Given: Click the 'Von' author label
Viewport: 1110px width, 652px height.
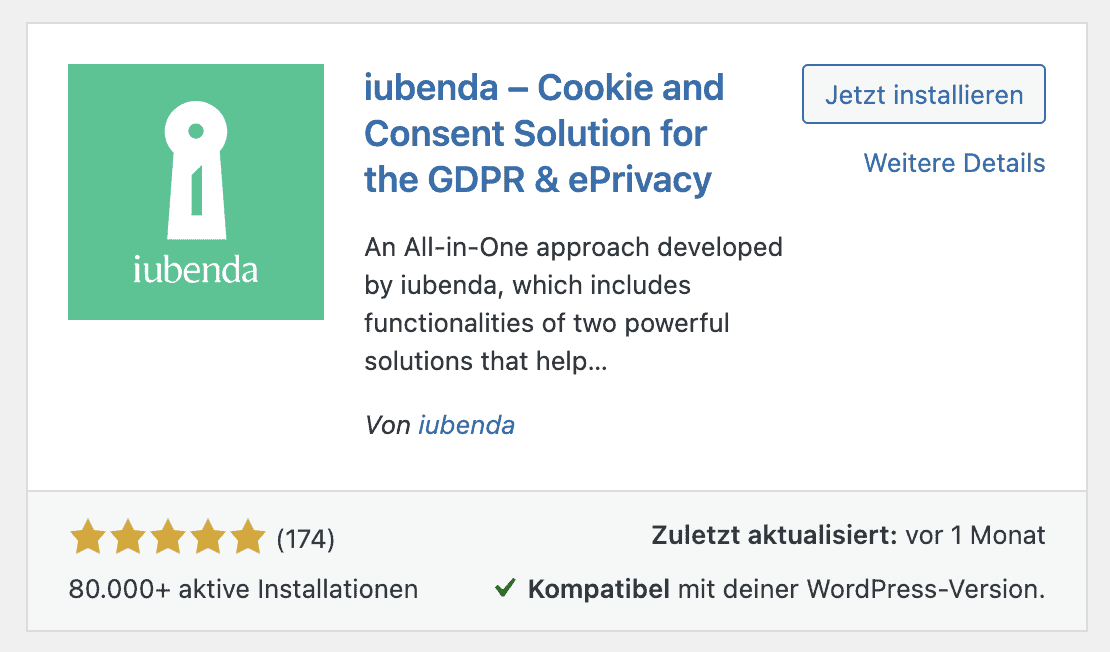Looking at the screenshot, I should pos(387,425).
